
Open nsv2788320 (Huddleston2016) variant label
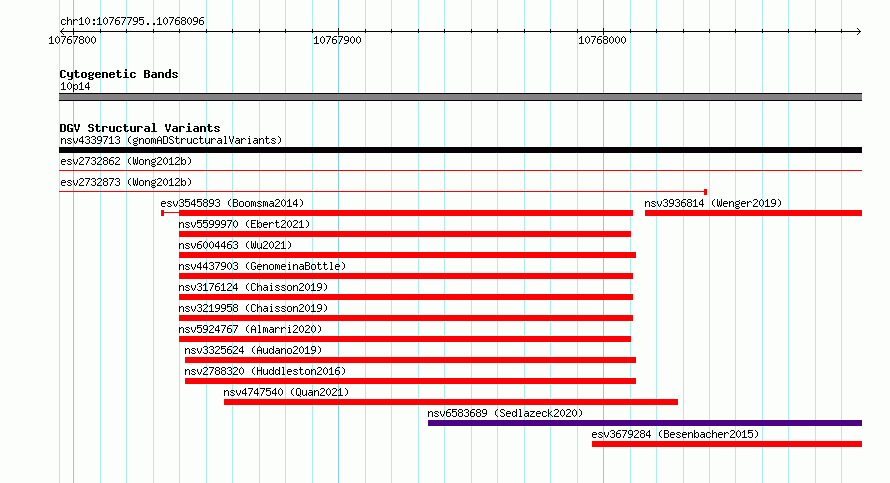tap(265, 371)
